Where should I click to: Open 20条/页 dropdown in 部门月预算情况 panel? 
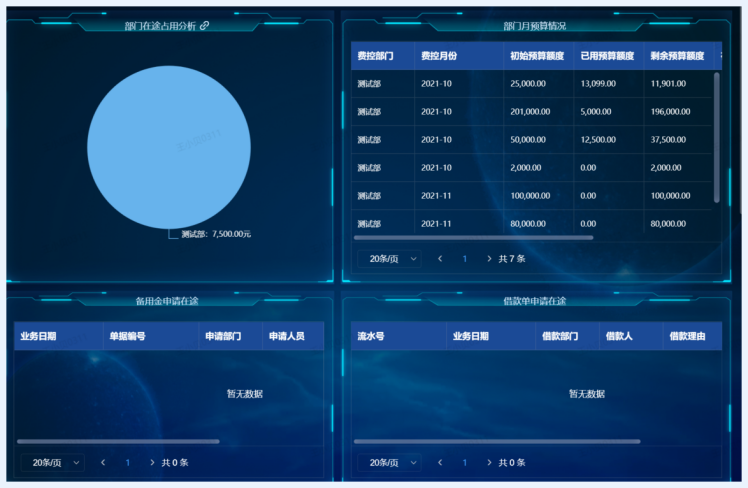click(x=389, y=259)
